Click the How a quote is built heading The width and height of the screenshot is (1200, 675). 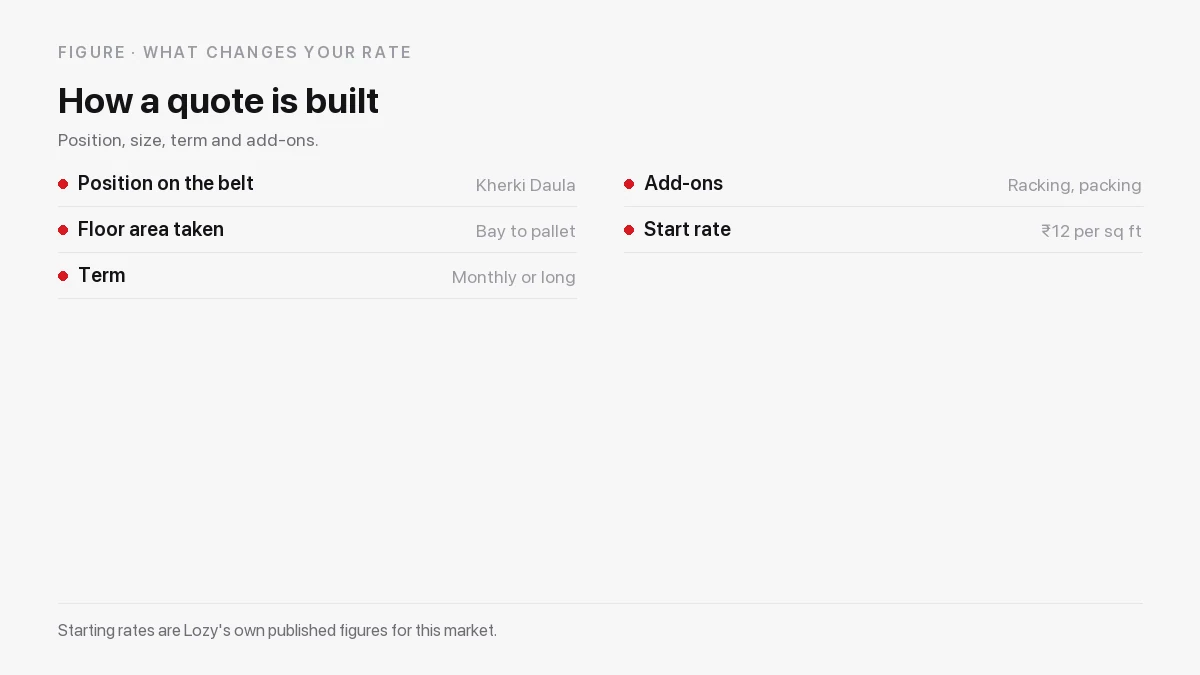click(x=218, y=101)
